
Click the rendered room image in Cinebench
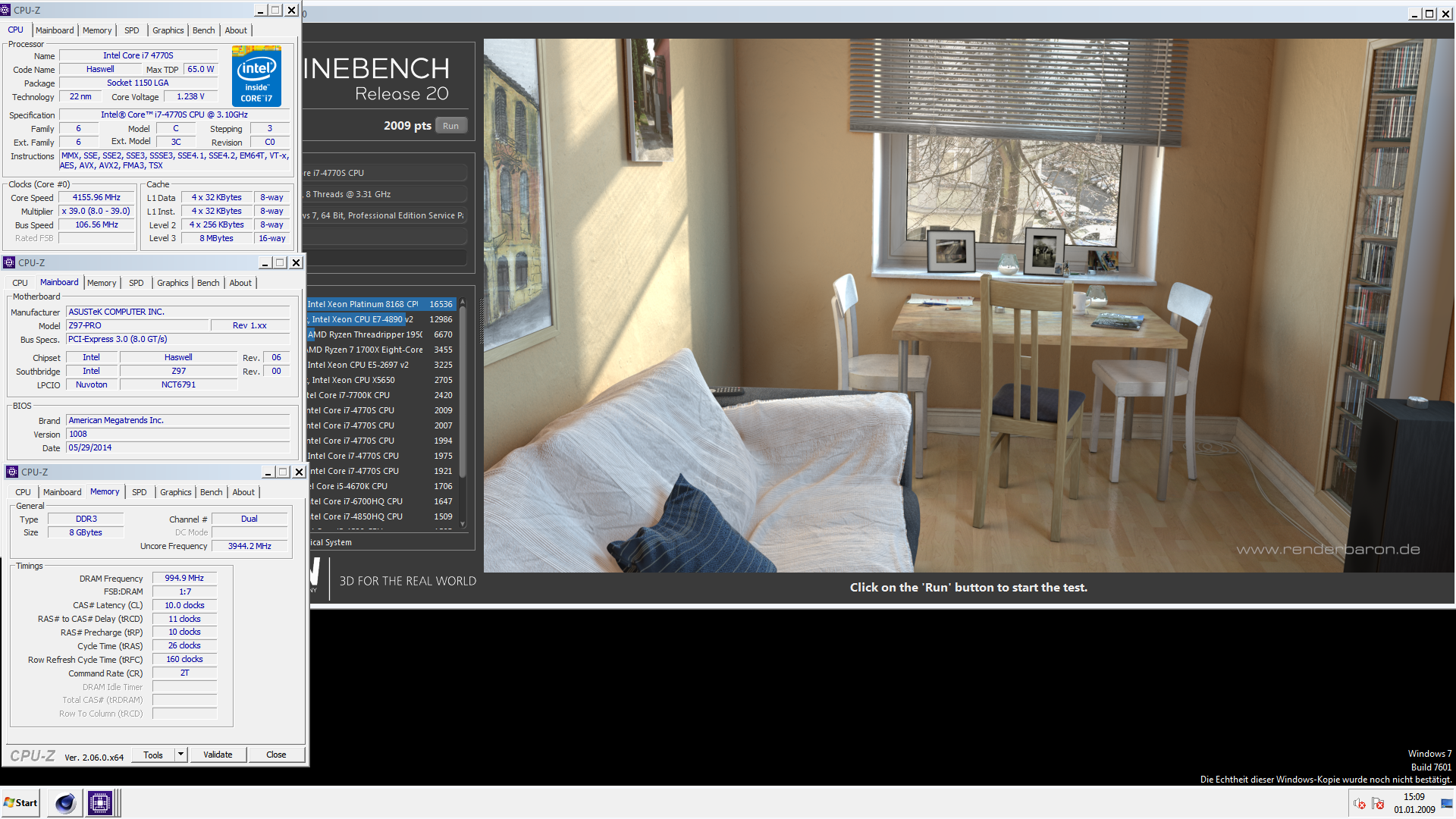click(968, 306)
